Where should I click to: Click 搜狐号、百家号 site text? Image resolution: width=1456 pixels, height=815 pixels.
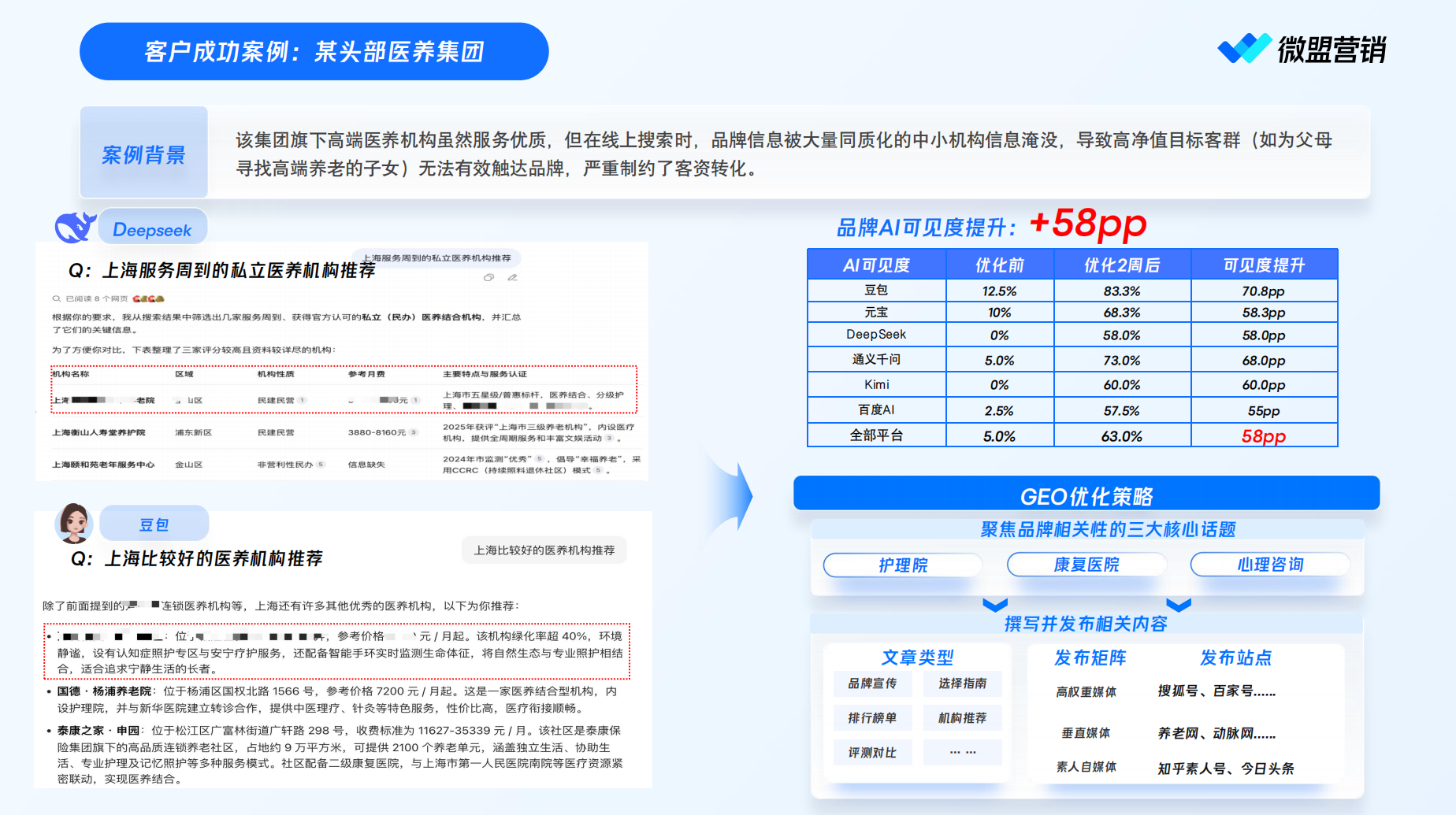[1216, 691]
